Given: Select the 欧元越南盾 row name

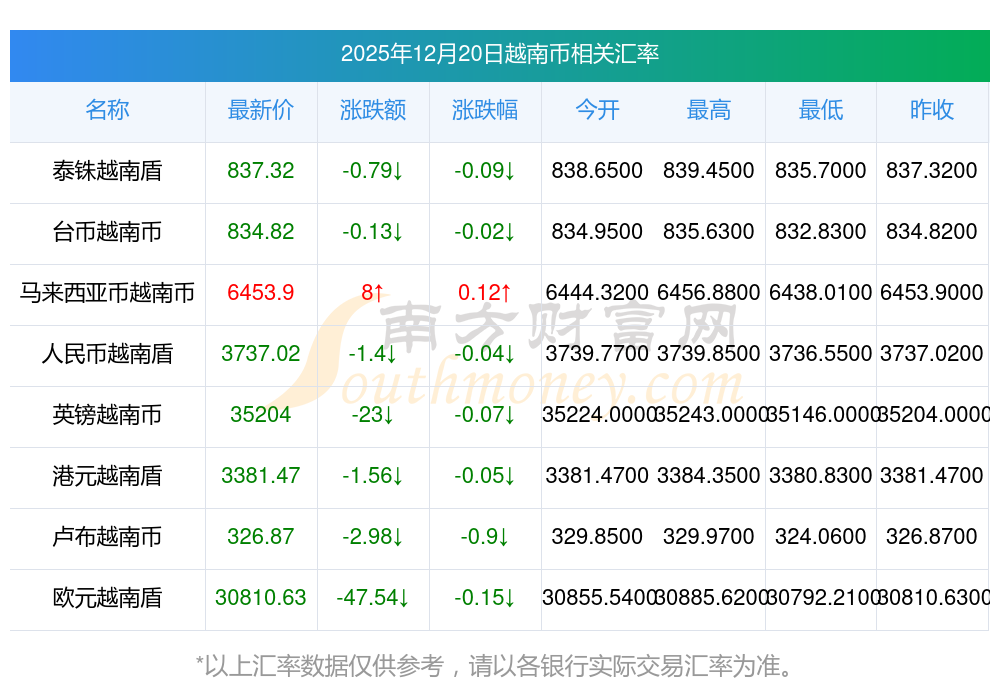Looking at the screenshot, I should (x=107, y=598).
